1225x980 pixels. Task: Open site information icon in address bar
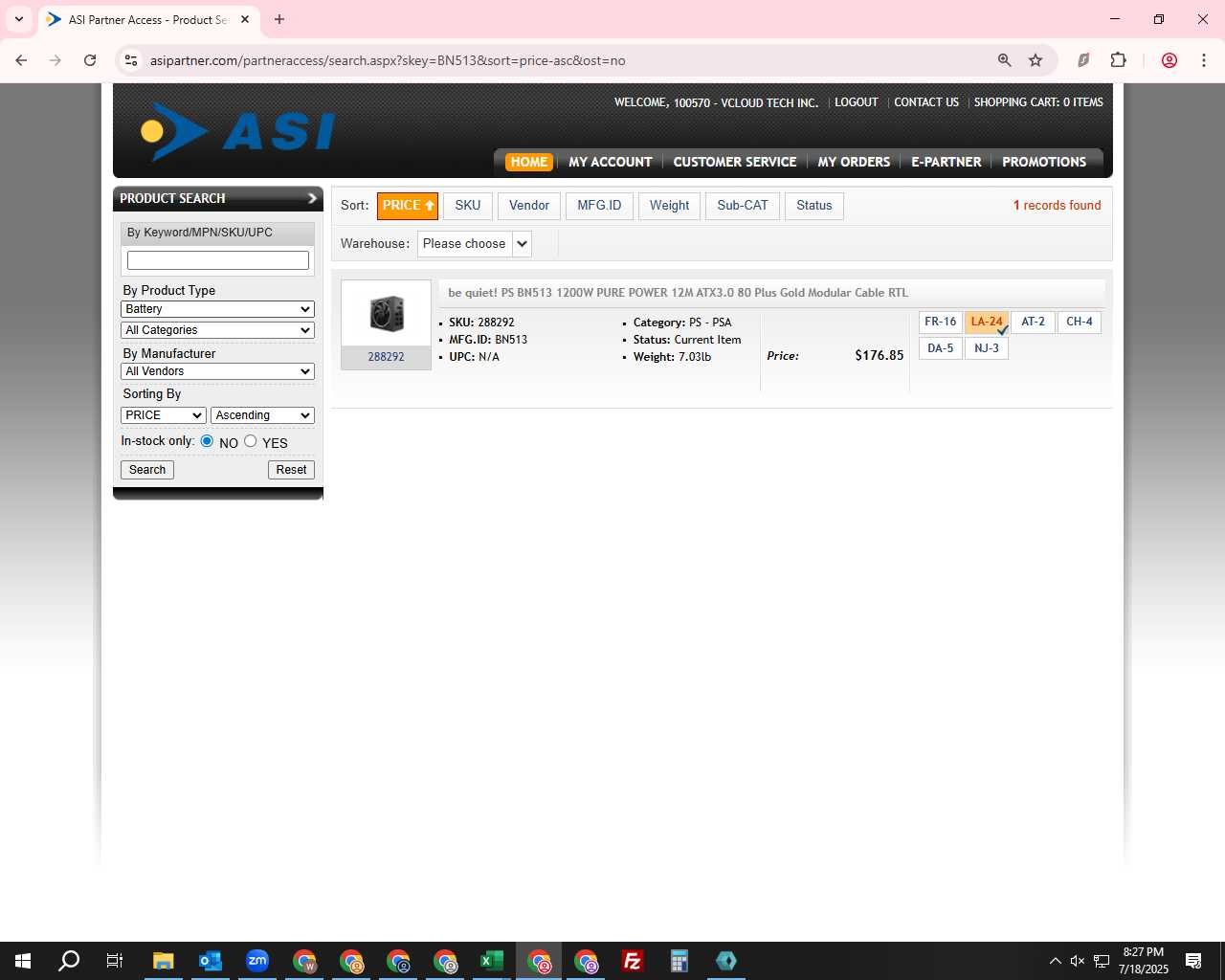click(131, 60)
